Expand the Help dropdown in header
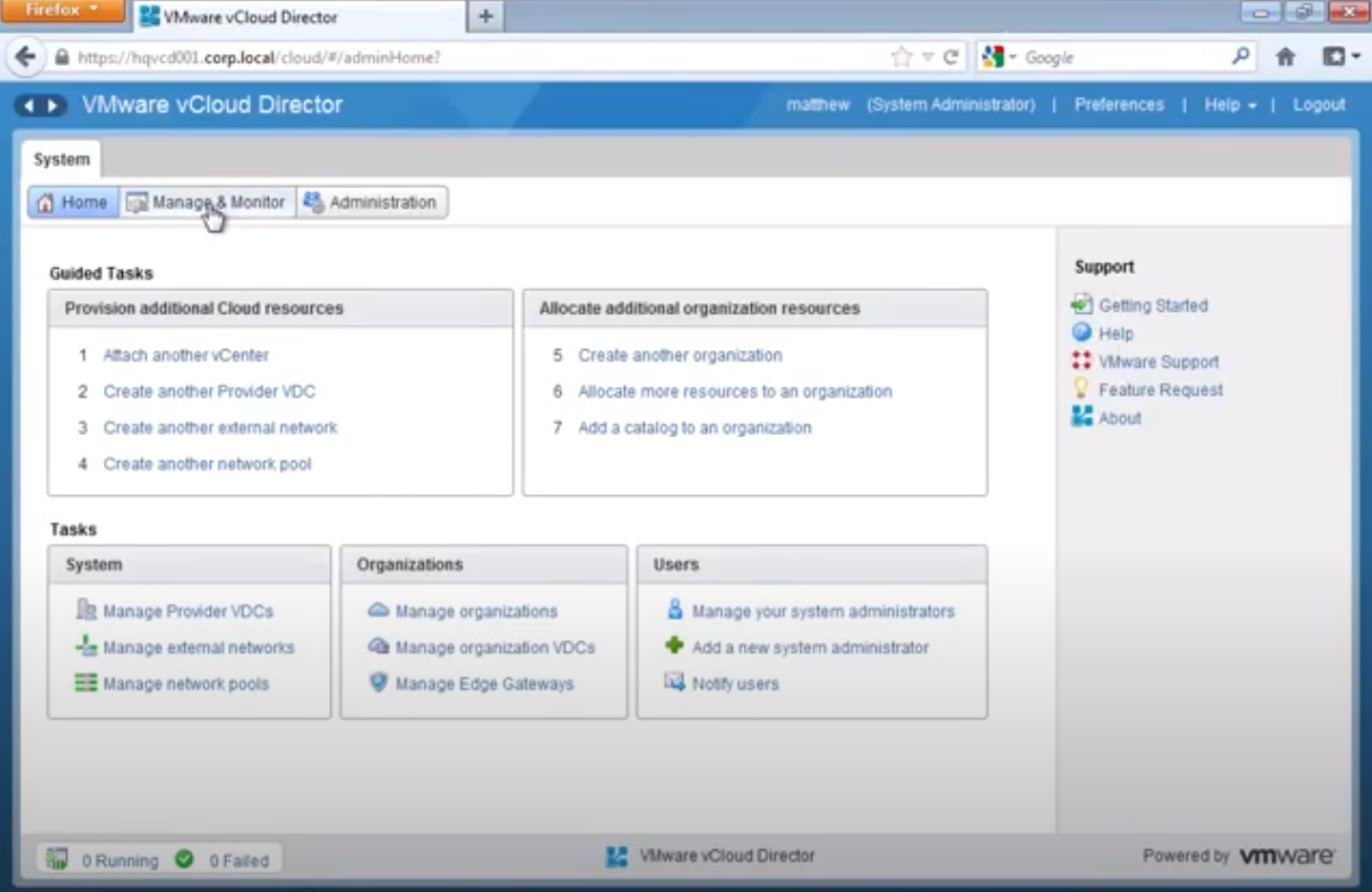This screenshot has height=892, width=1372. (x=1230, y=105)
